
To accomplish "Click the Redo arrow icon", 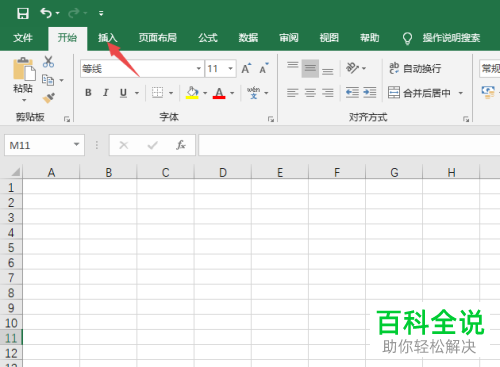I will click(x=73, y=13).
